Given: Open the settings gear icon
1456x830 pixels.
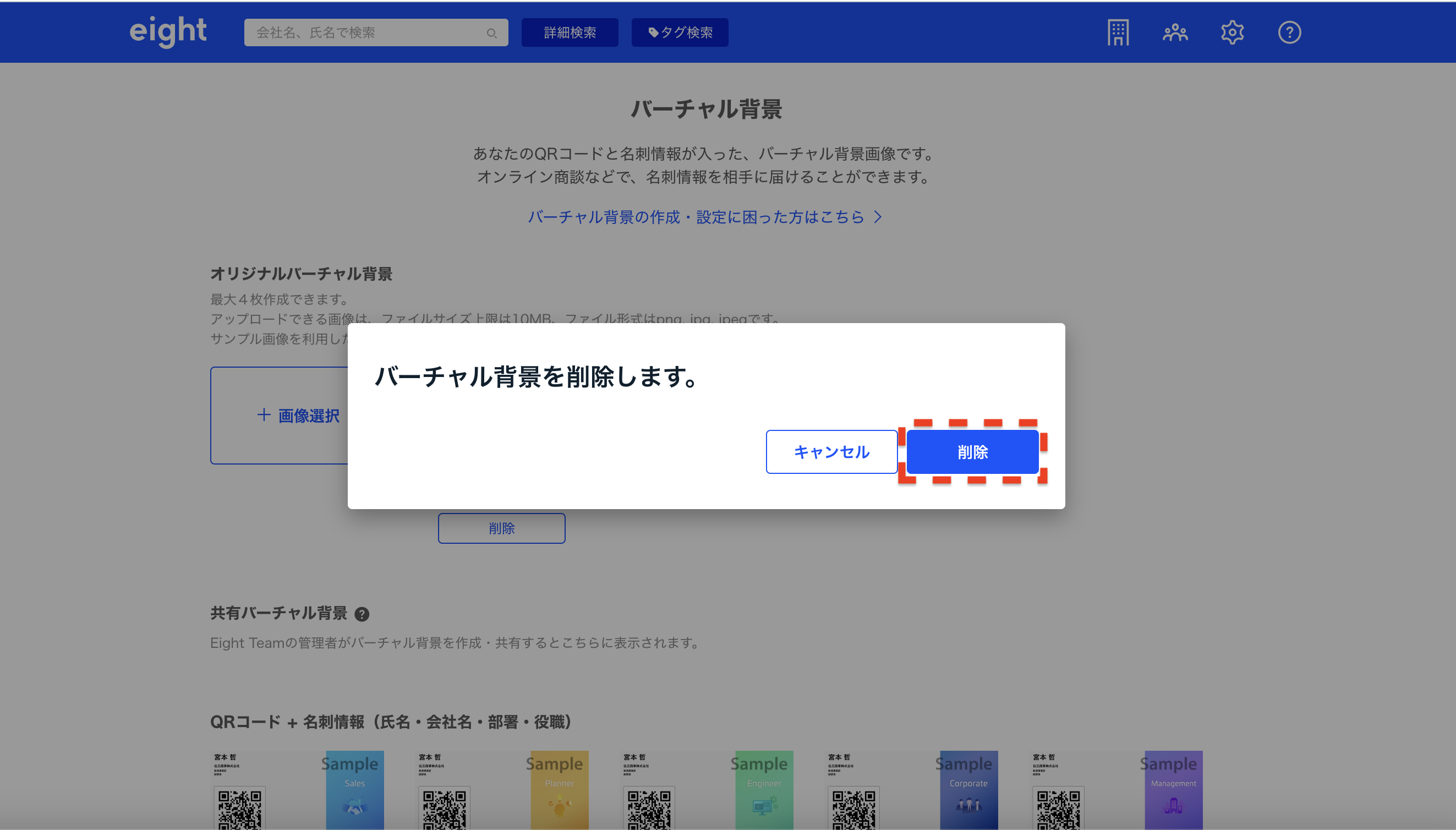Looking at the screenshot, I should [1232, 32].
